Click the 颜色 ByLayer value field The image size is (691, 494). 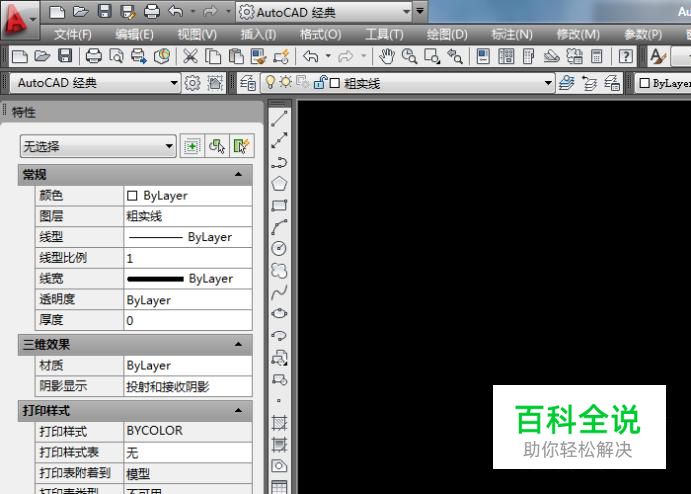pos(188,196)
